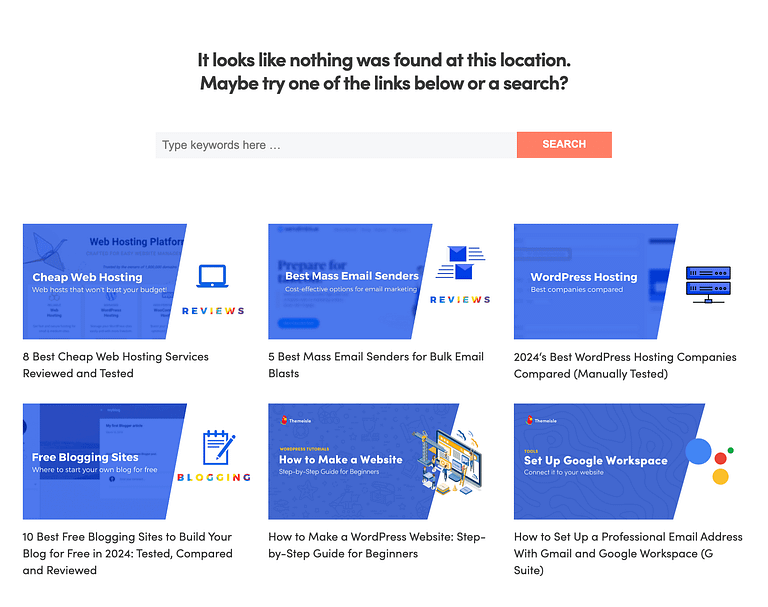
Task: Click the server rack icon on WordPress Hosting card
Action: click(708, 283)
